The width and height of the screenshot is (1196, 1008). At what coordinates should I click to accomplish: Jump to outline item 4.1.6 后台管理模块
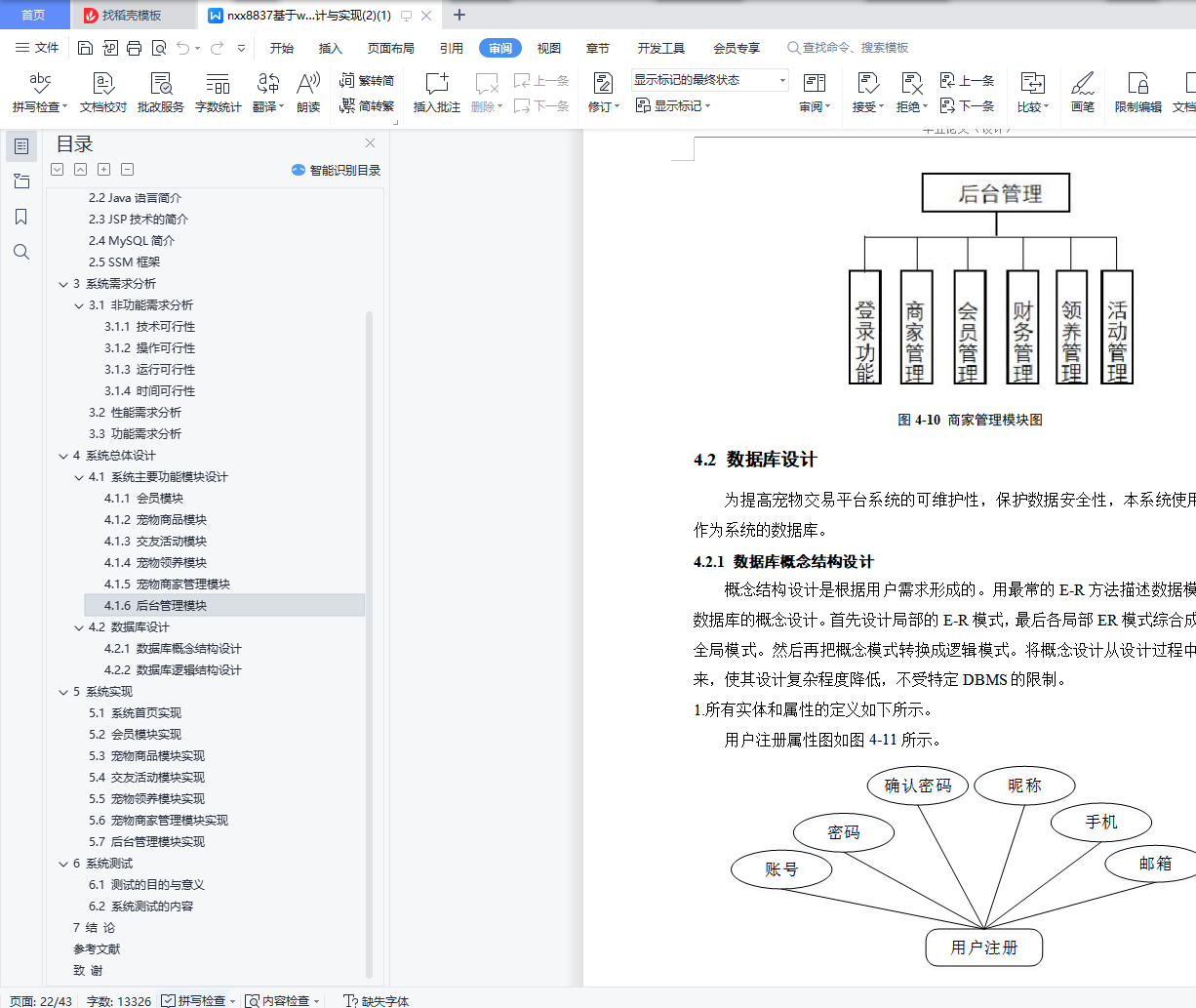tap(224, 606)
